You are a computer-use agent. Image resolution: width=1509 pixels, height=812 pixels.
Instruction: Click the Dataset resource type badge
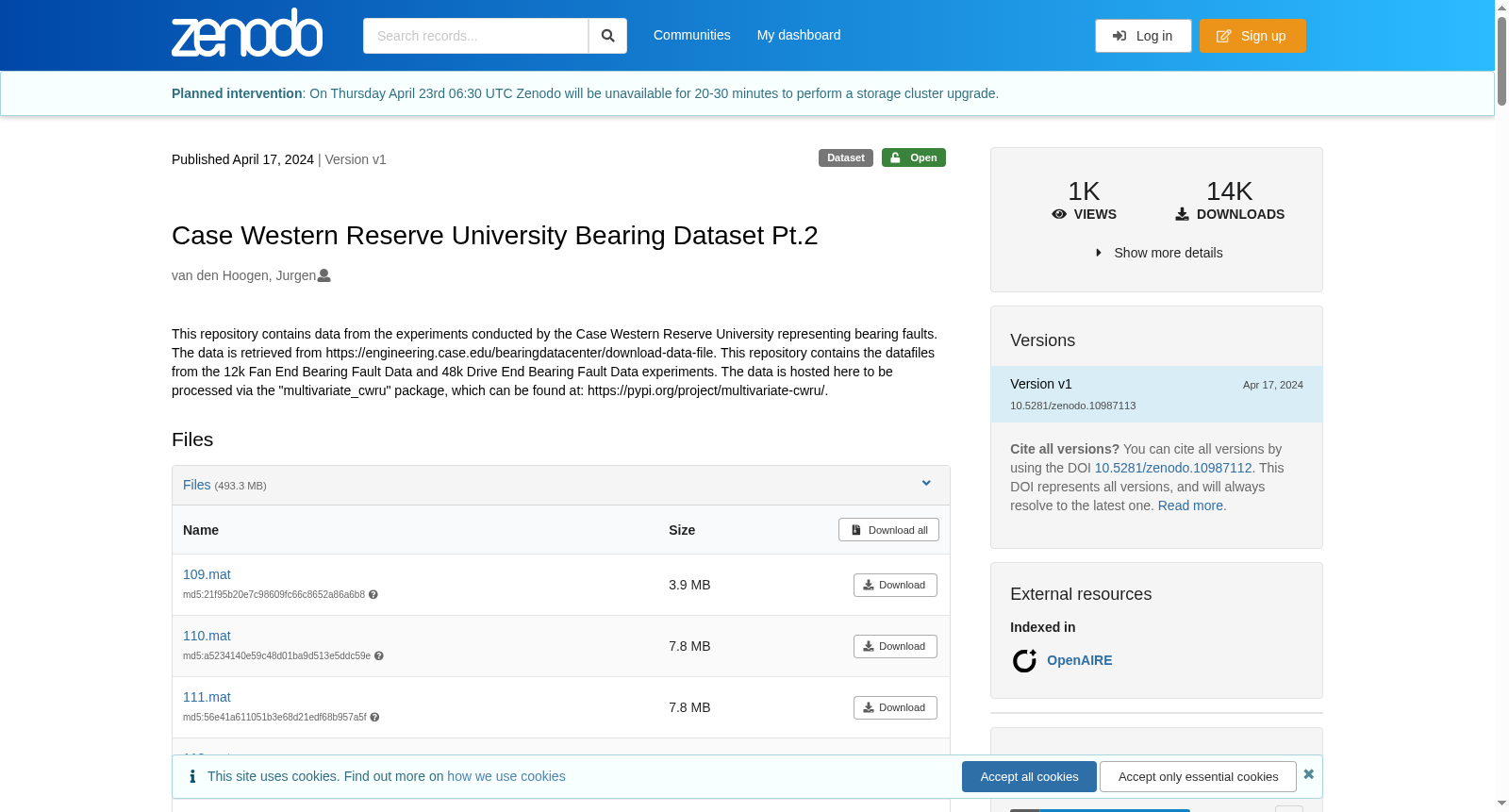(x=846, y=157)
